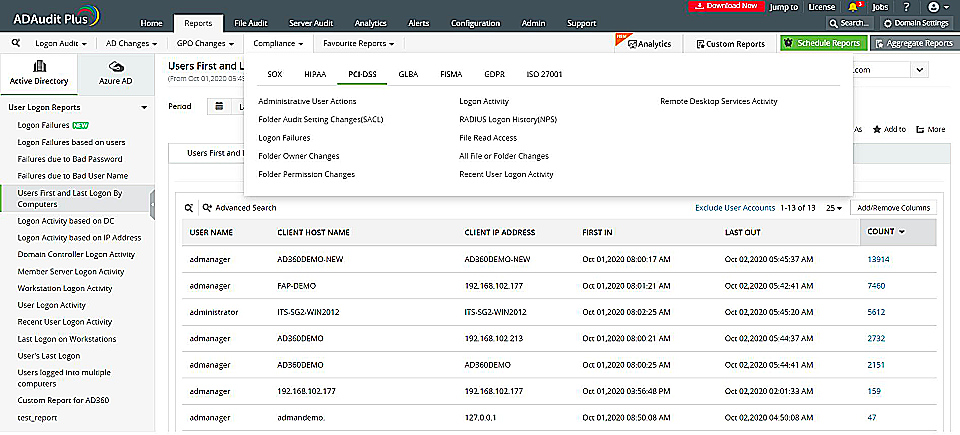Open Alerts tab

419,24
